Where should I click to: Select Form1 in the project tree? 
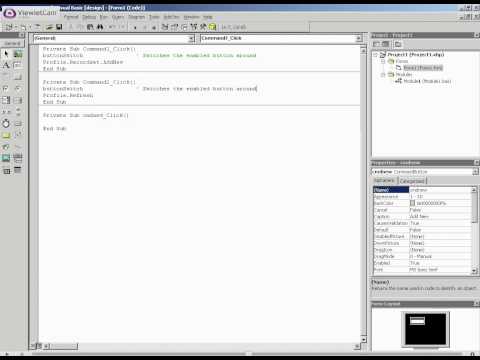coord(423,68)
